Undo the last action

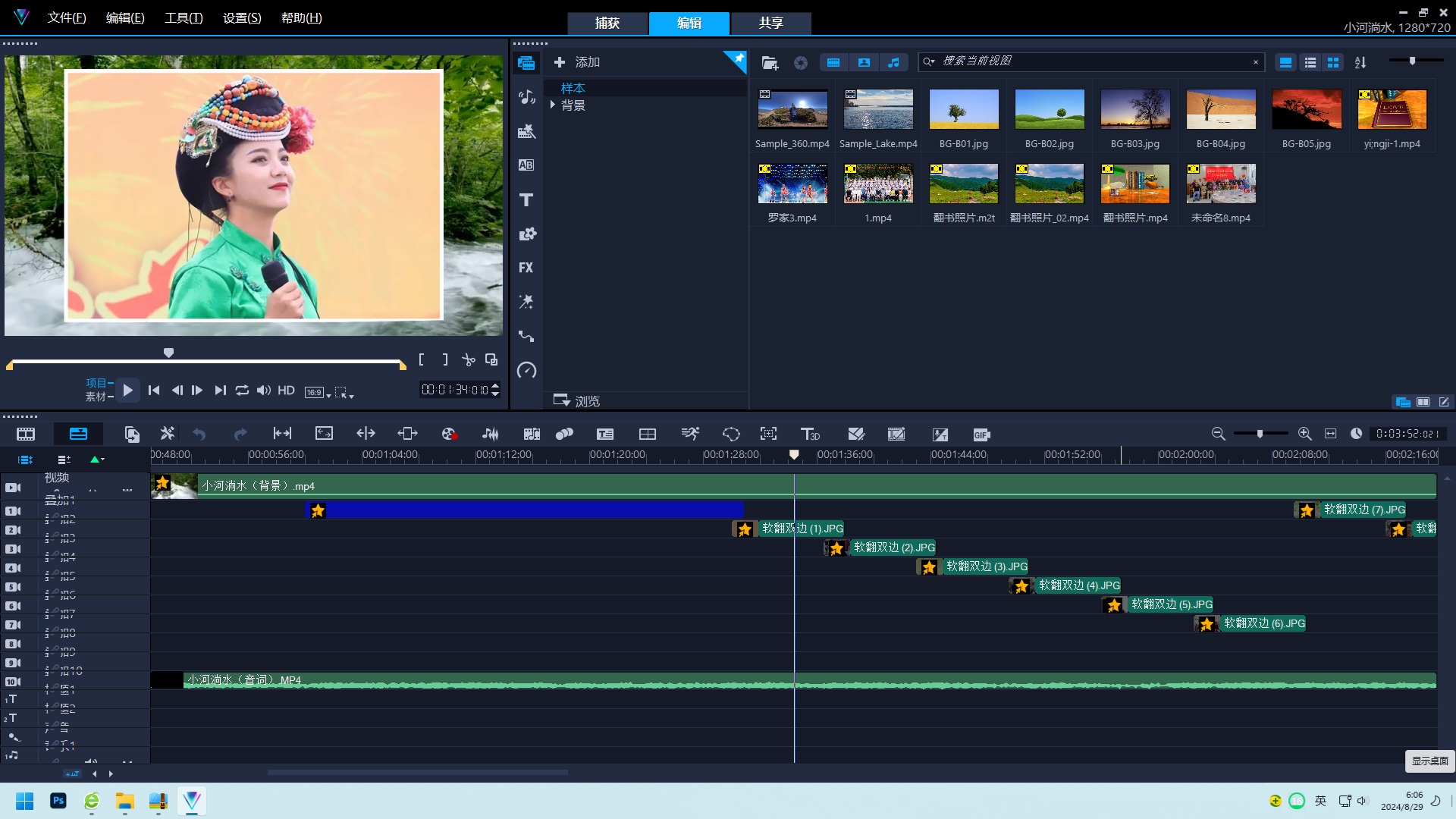click(x=199, y=434)
